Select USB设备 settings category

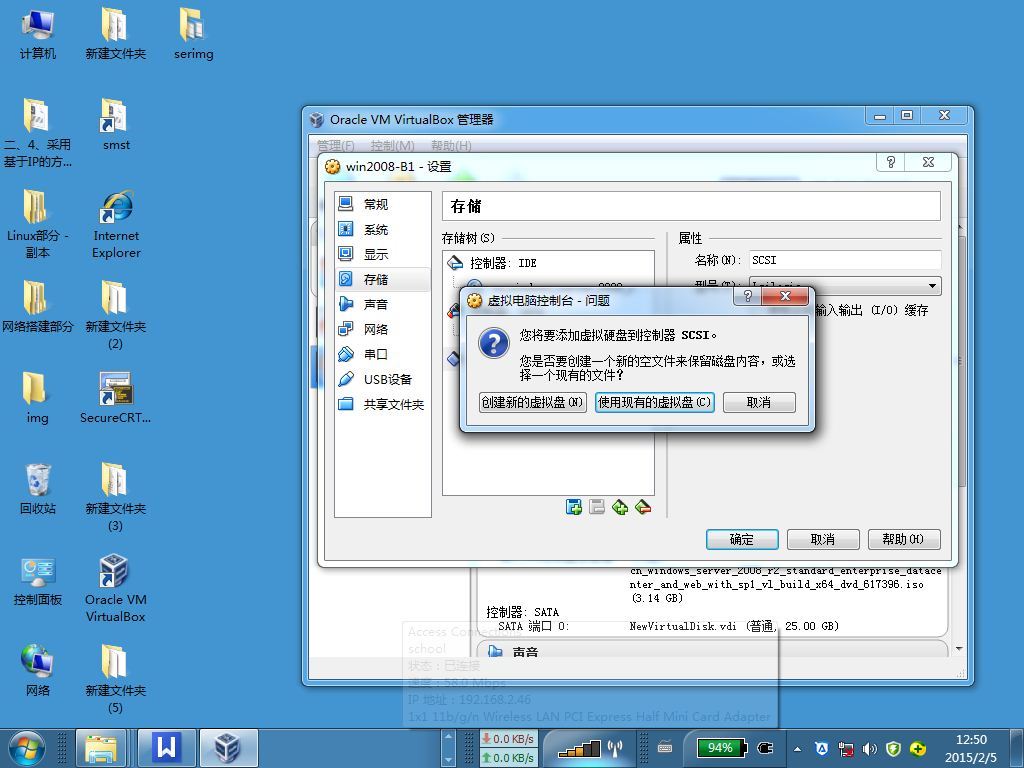click(x=382, y=379)
